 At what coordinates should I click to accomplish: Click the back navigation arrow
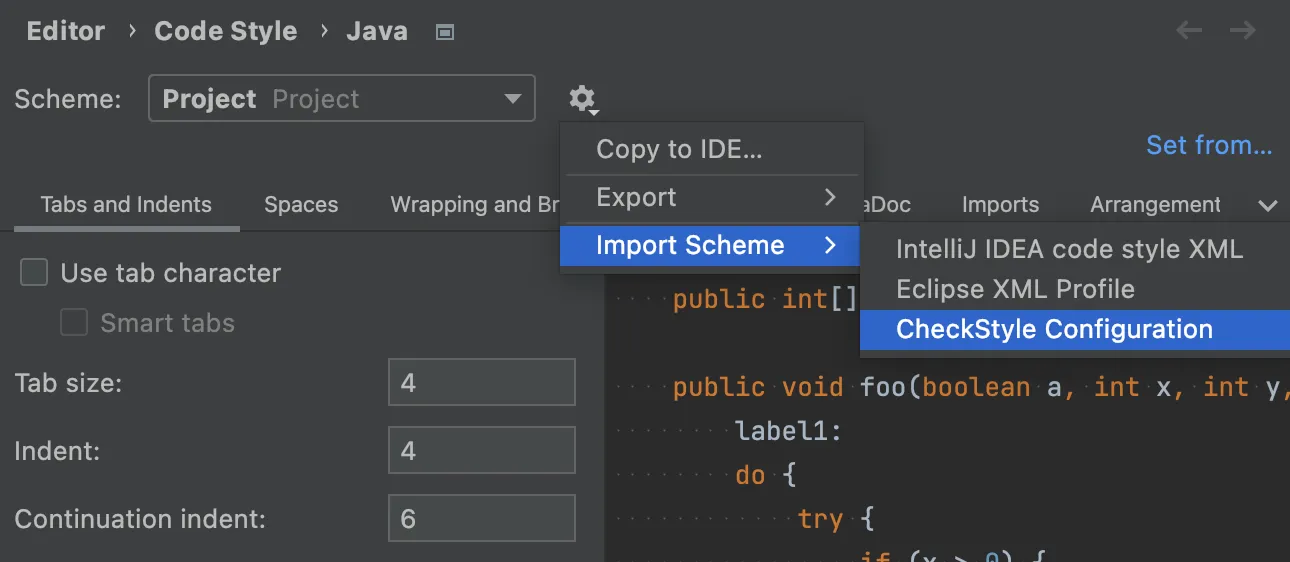pyautogui.click(x=1189, y=31)
